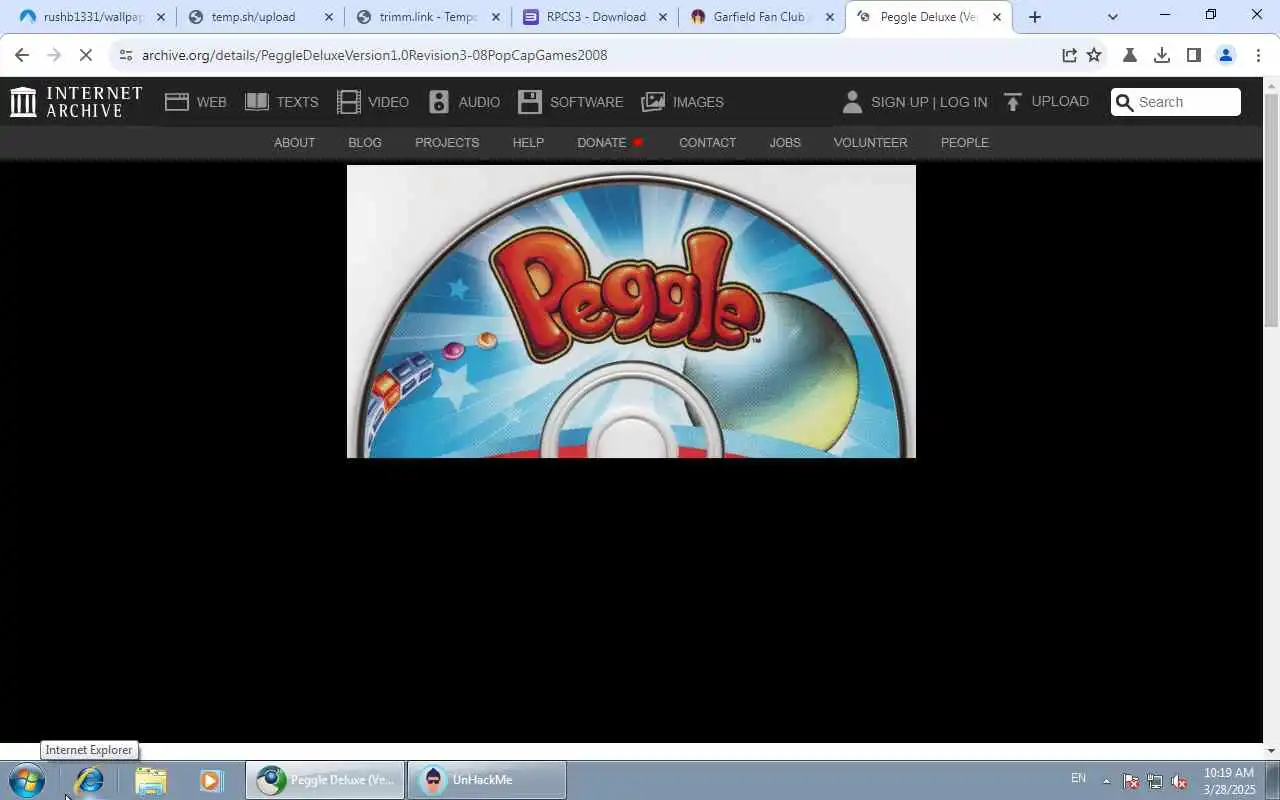Open the HELP link
1280x800 pixels.
point(528,143)
